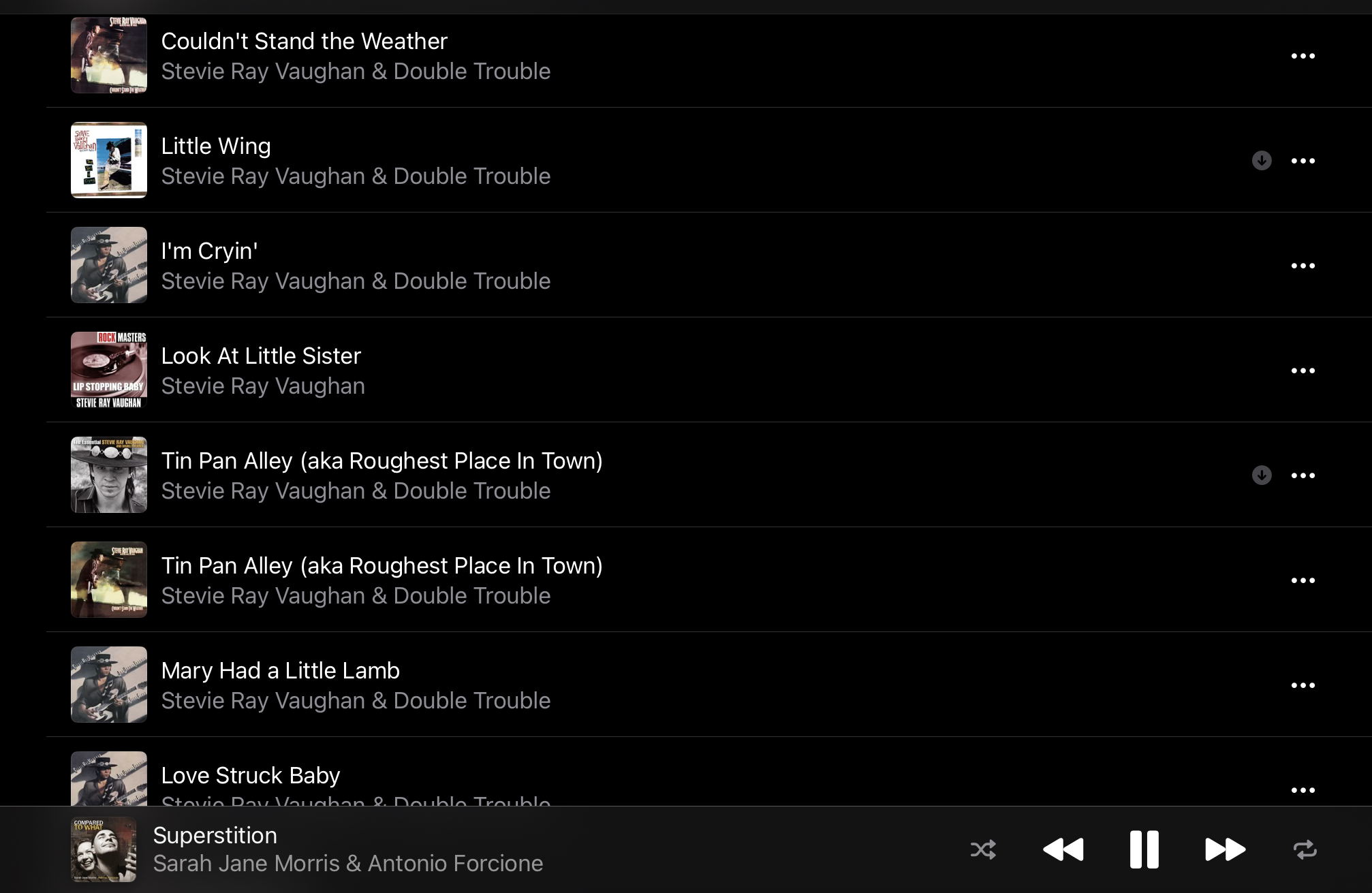Play the song Look At Little Sister
This screenshot has height=893, width=1372.
point(708,370)
